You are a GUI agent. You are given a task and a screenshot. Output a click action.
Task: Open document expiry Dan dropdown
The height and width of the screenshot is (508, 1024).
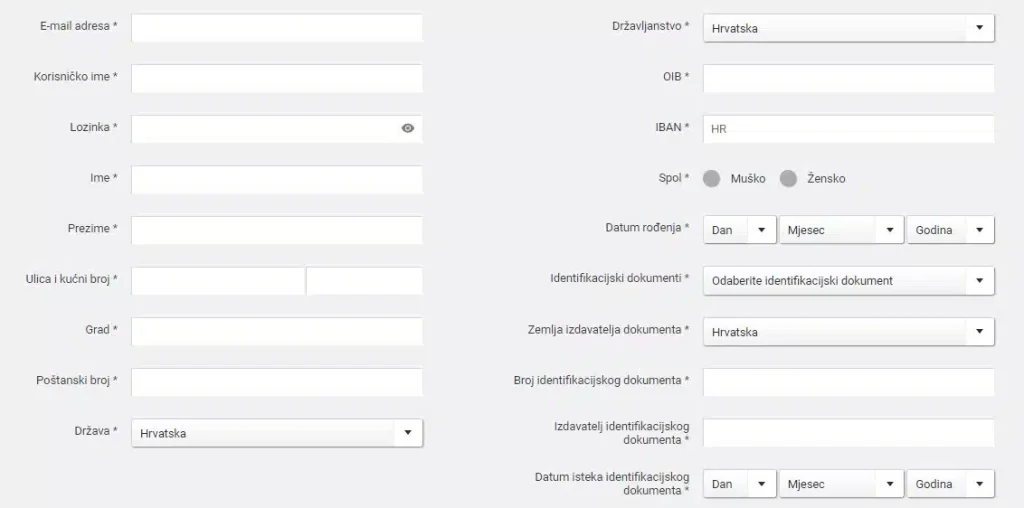[x=739, y=484]
